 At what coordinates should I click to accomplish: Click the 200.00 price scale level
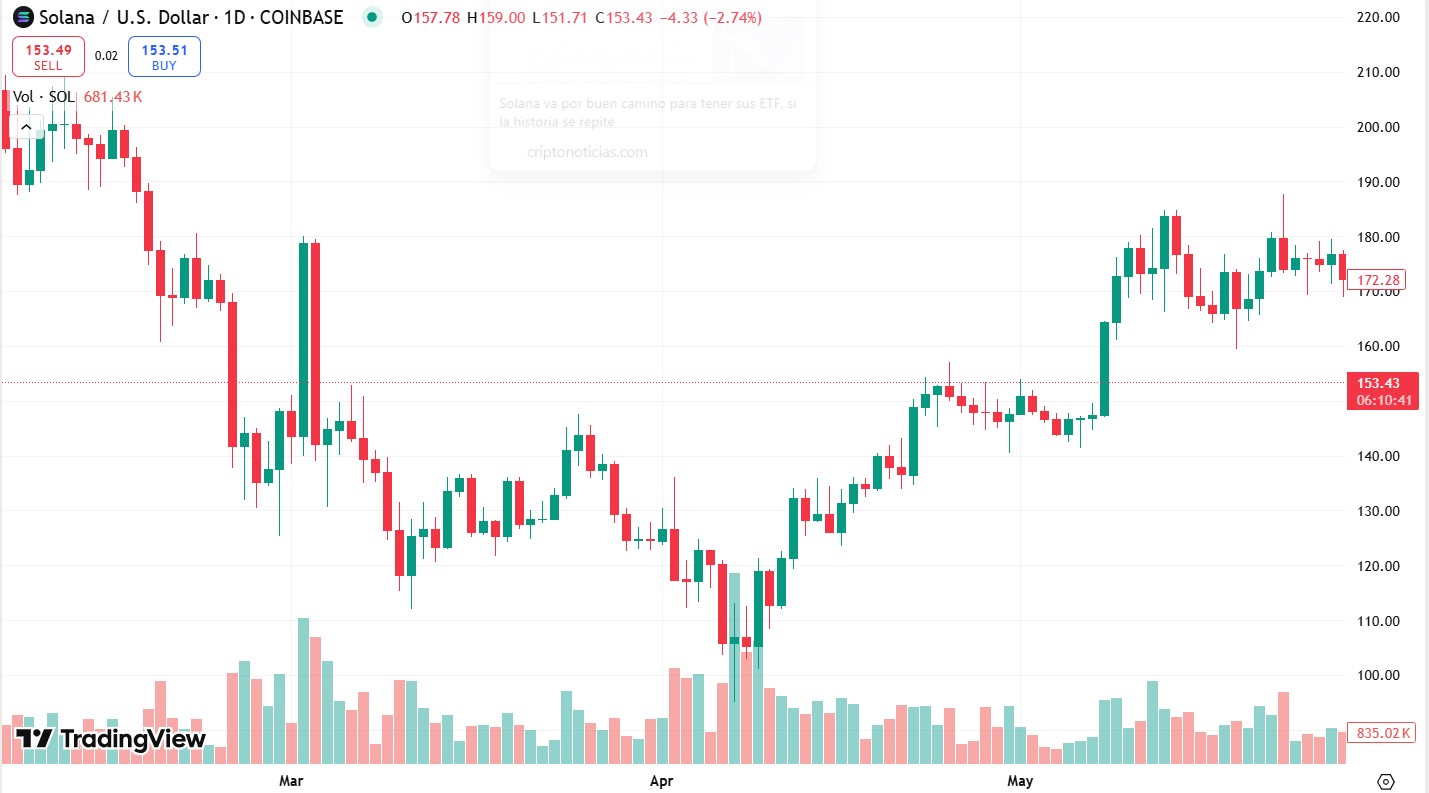click(x=1377, y=127)
